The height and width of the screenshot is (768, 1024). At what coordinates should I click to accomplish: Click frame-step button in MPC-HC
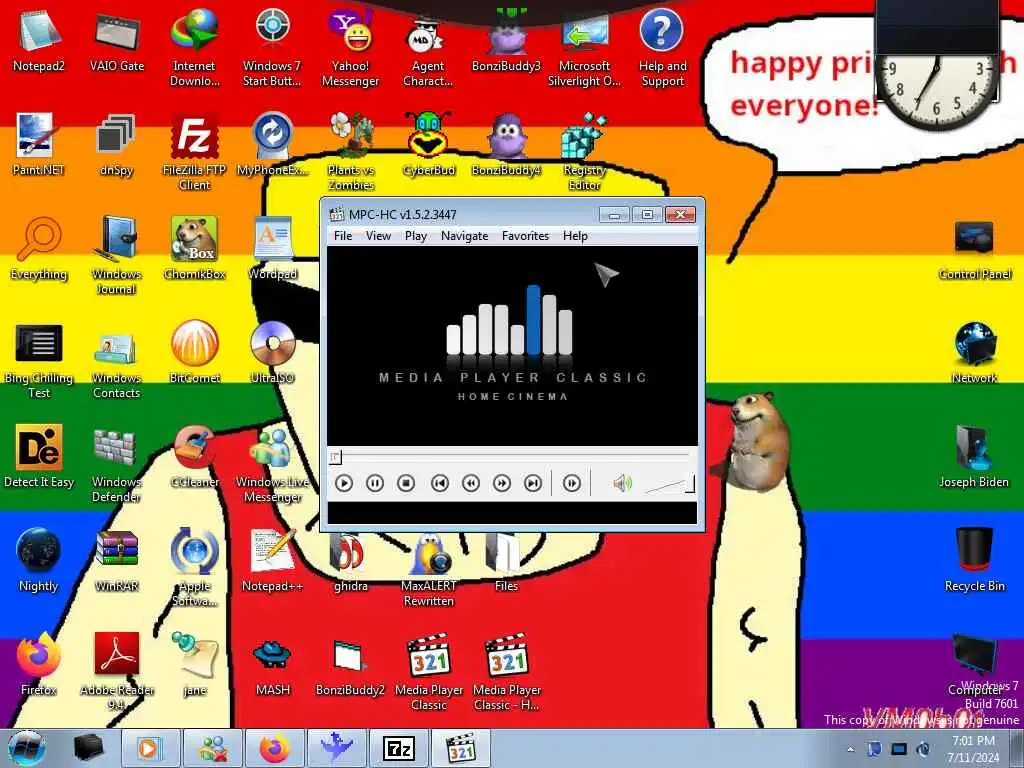571,483
